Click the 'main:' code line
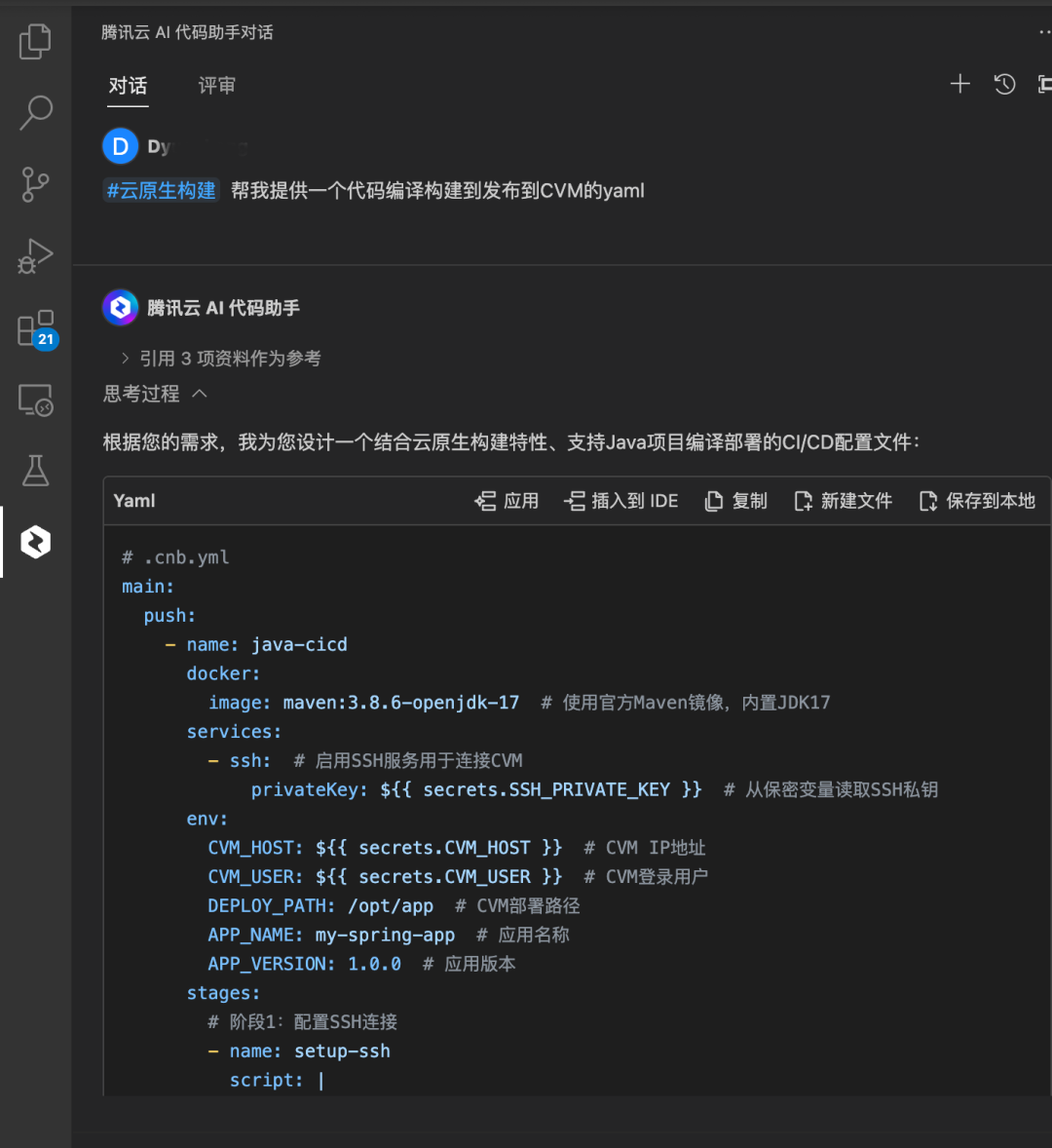The image size is (1052, 1148). 148,587
